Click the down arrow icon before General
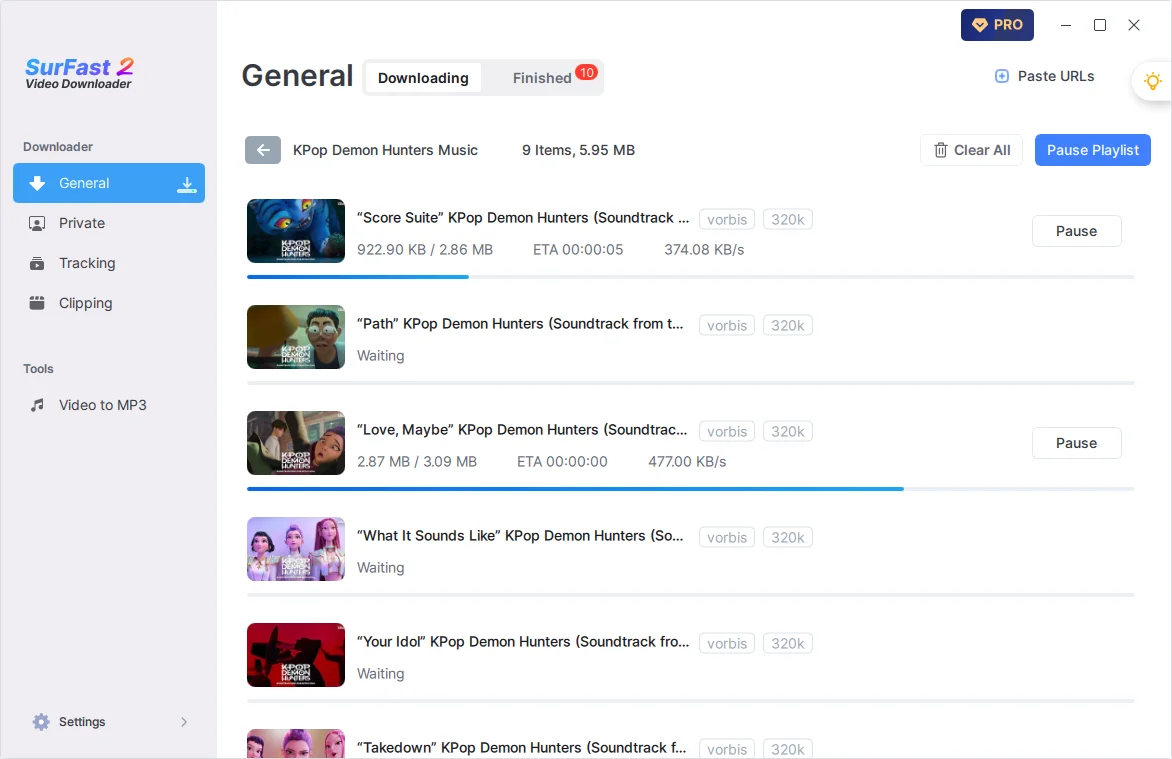Screen dimensions: 1172x759 37,183
